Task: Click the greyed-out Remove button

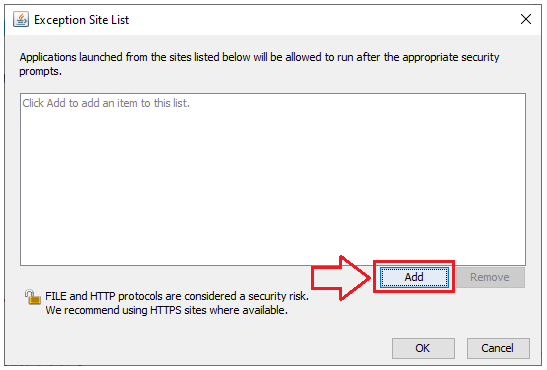Action: click(490, 277)
